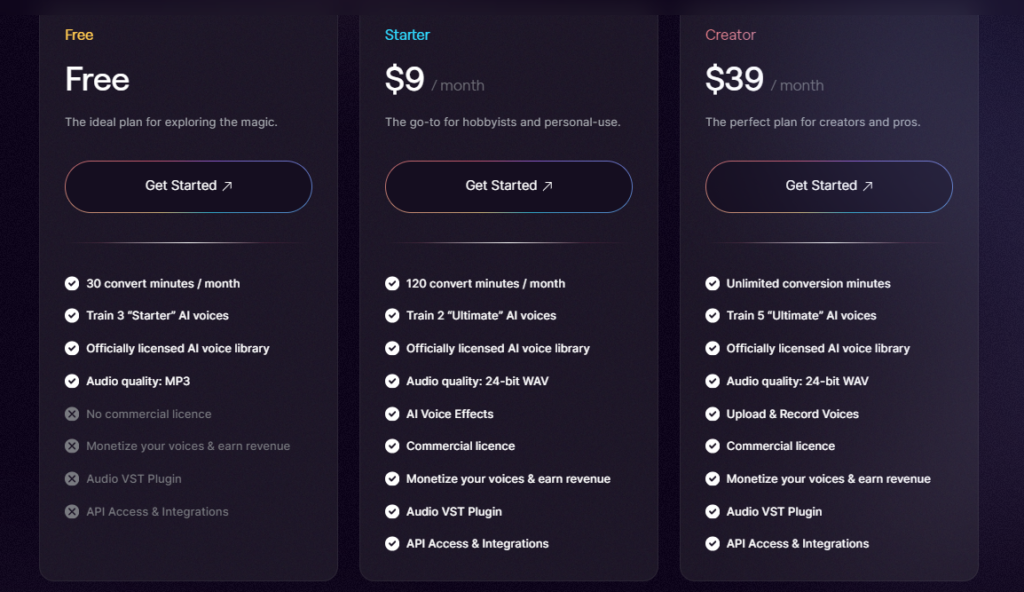Click checkmark icon beside 30 convert minutes
This screenshot has width=1024, height=592.
coord(72,284)
